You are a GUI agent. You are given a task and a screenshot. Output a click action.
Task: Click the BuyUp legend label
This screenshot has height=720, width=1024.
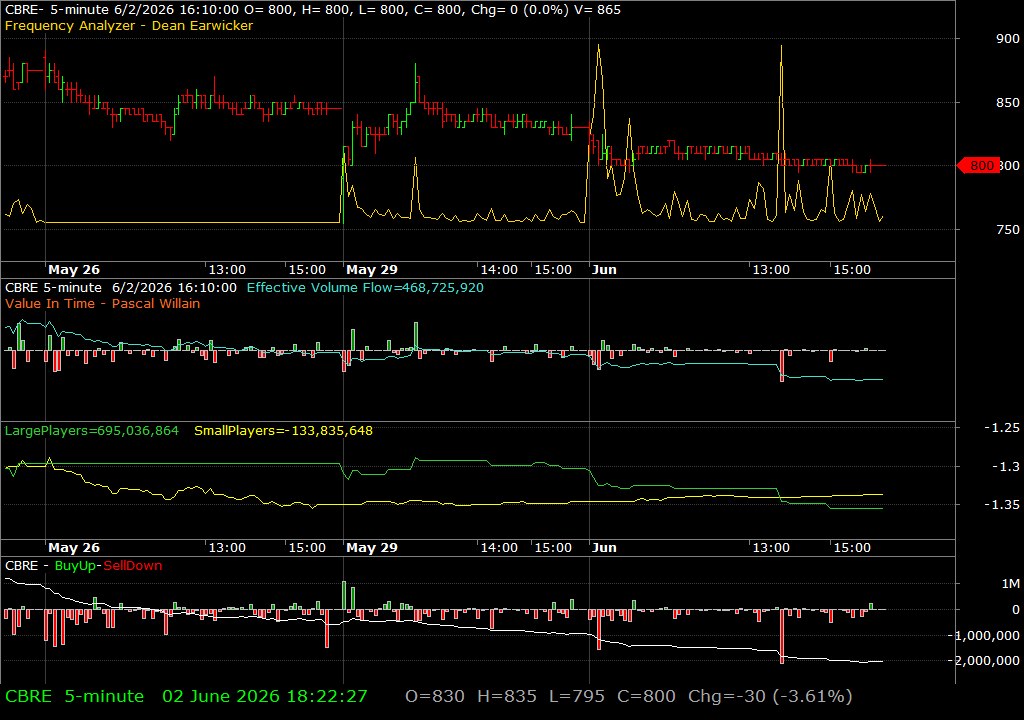point(75,565)
